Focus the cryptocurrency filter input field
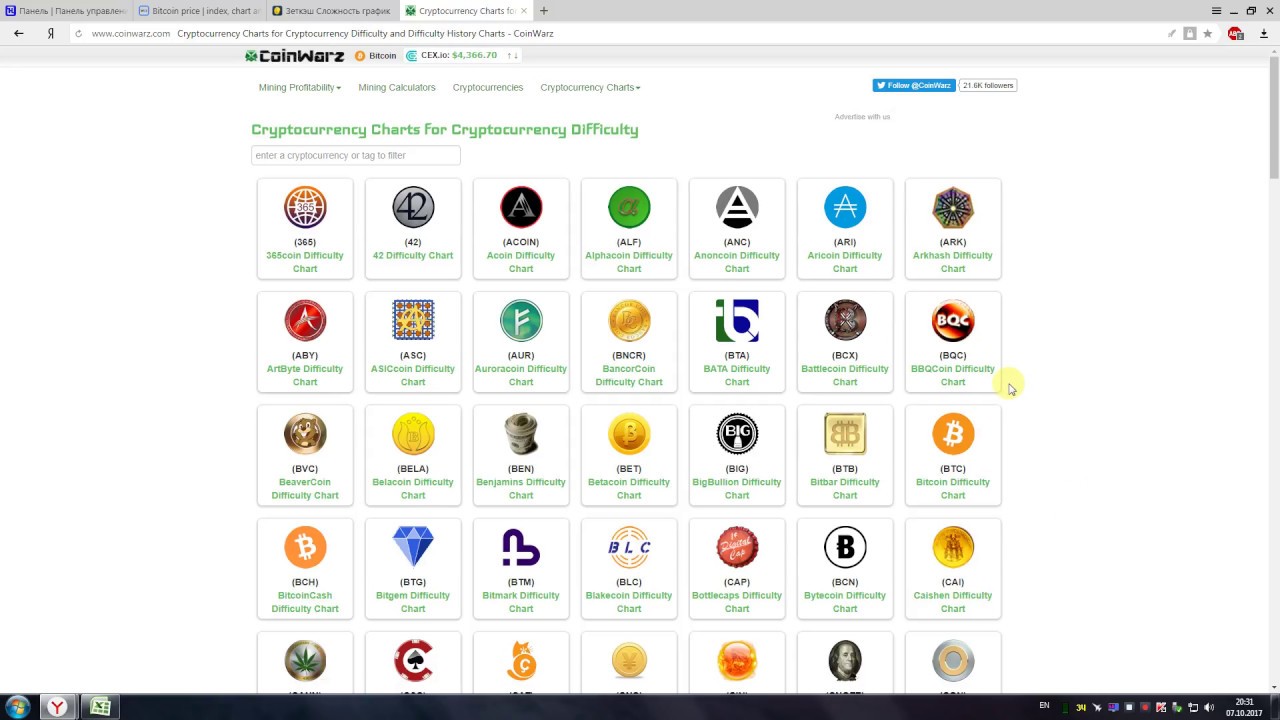Viewport: 1280px width, 720px height. tap(356, 155)
